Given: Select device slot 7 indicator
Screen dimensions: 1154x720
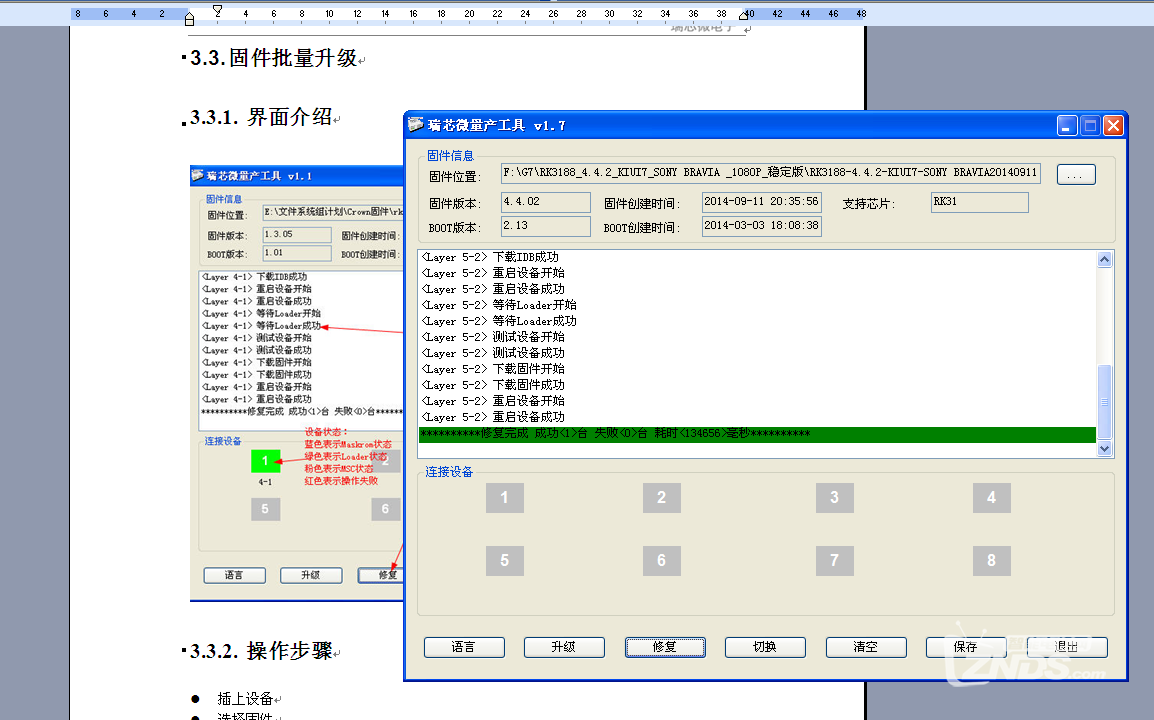Looking at the screenshot, I should click(834, 561).
